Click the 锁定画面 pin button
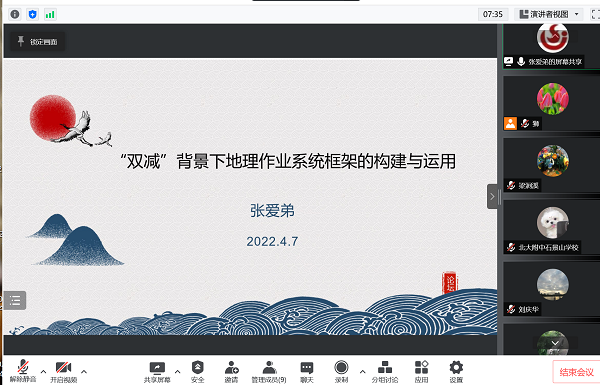Viewport: 600px width, 385px height. click(38, 41)
